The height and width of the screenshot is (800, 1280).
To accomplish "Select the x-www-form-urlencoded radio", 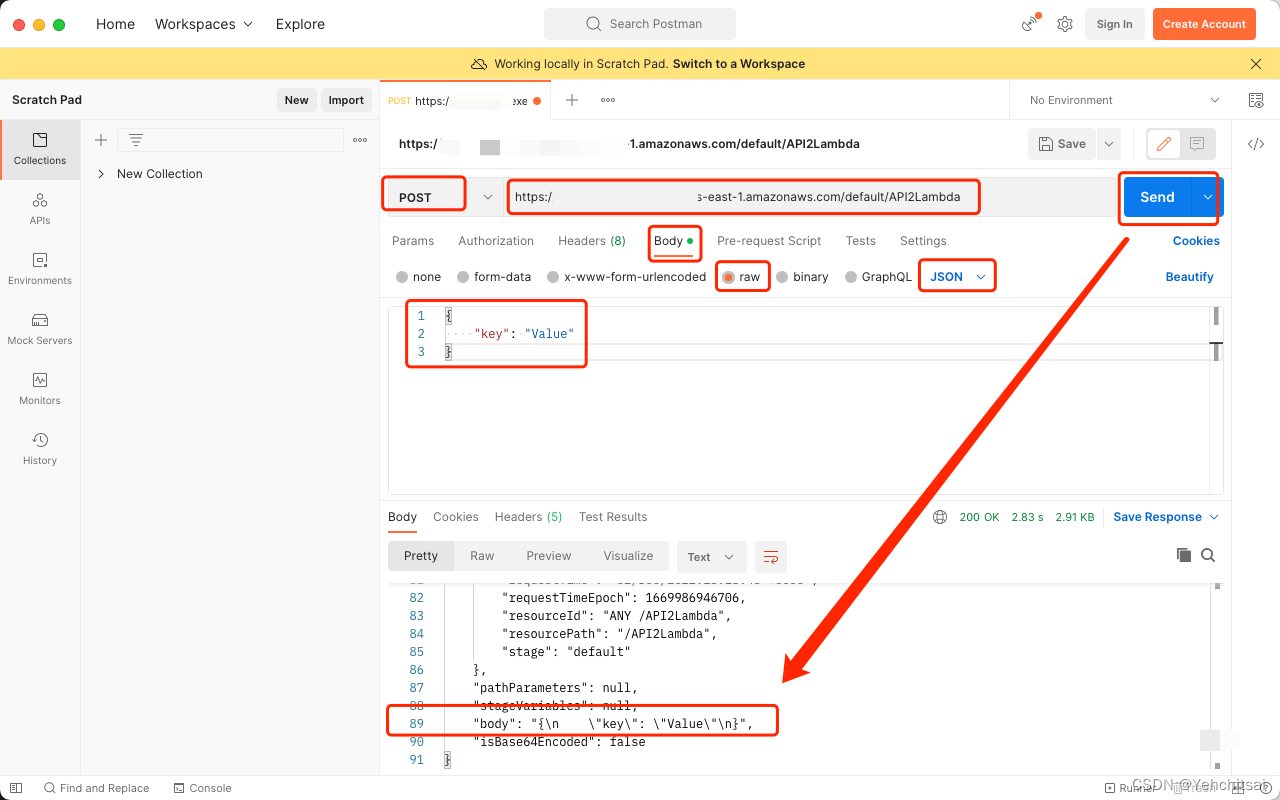I will click(553, 277).
